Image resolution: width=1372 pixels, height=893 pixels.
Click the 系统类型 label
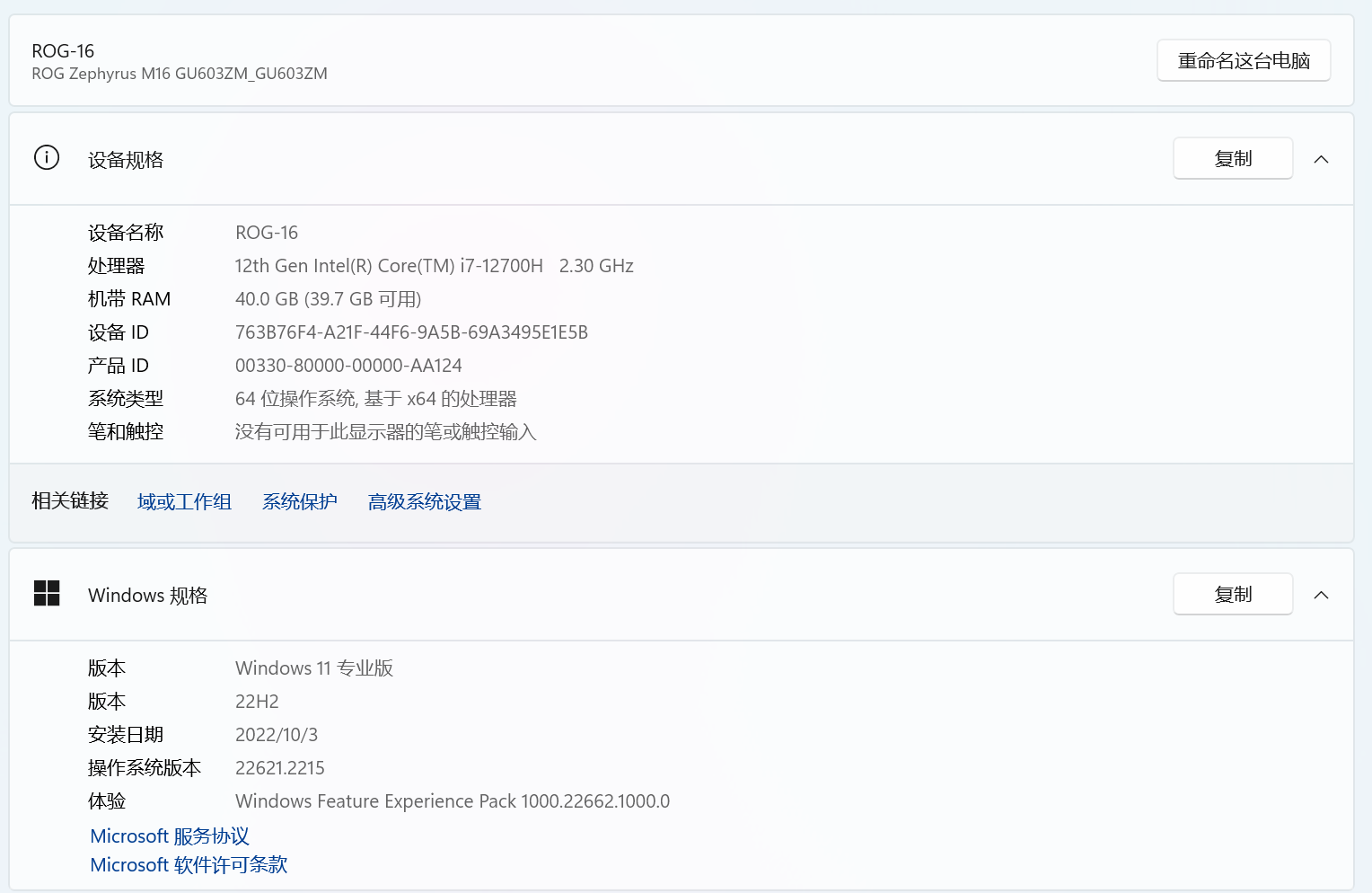[126, 399]
